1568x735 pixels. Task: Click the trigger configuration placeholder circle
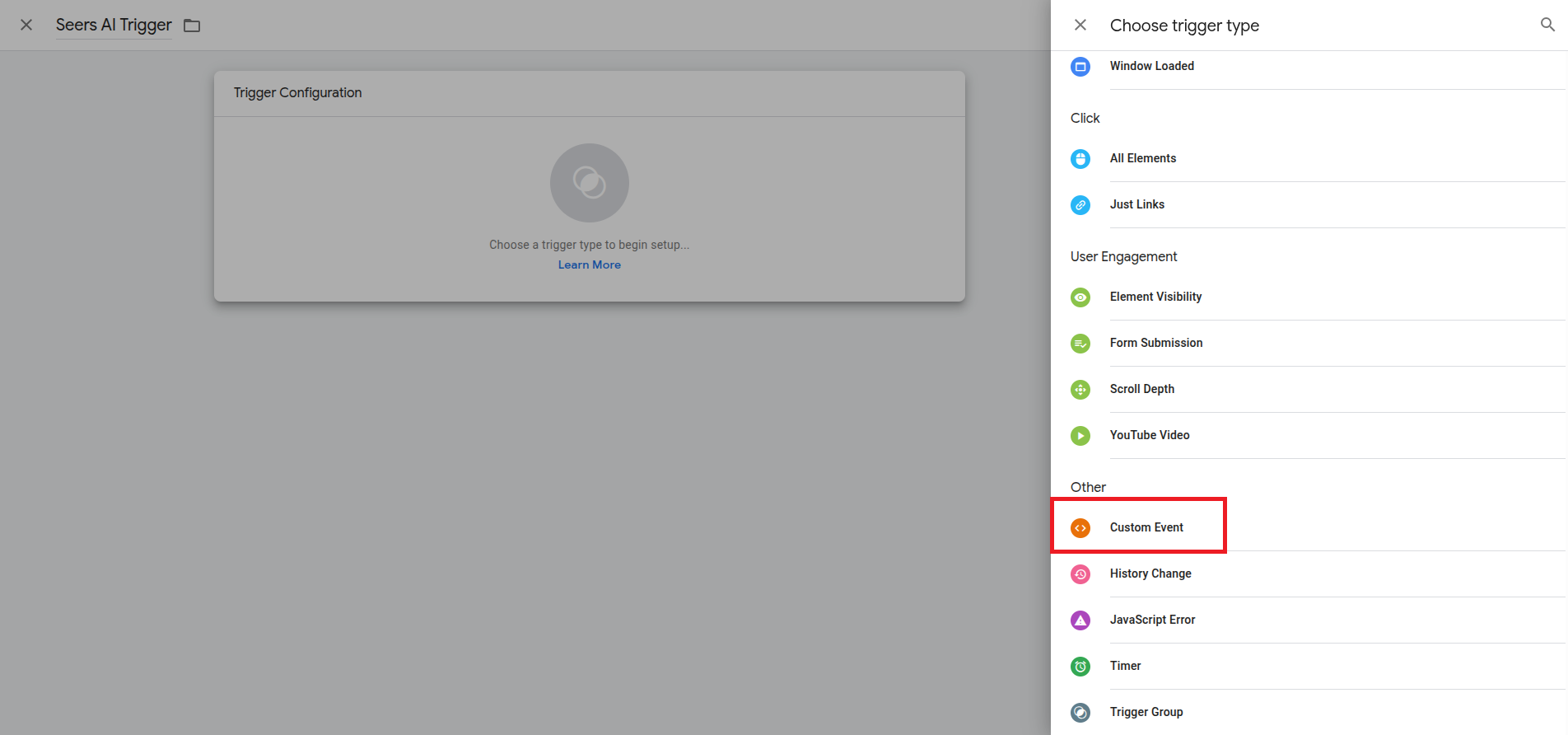click(589, 183)
